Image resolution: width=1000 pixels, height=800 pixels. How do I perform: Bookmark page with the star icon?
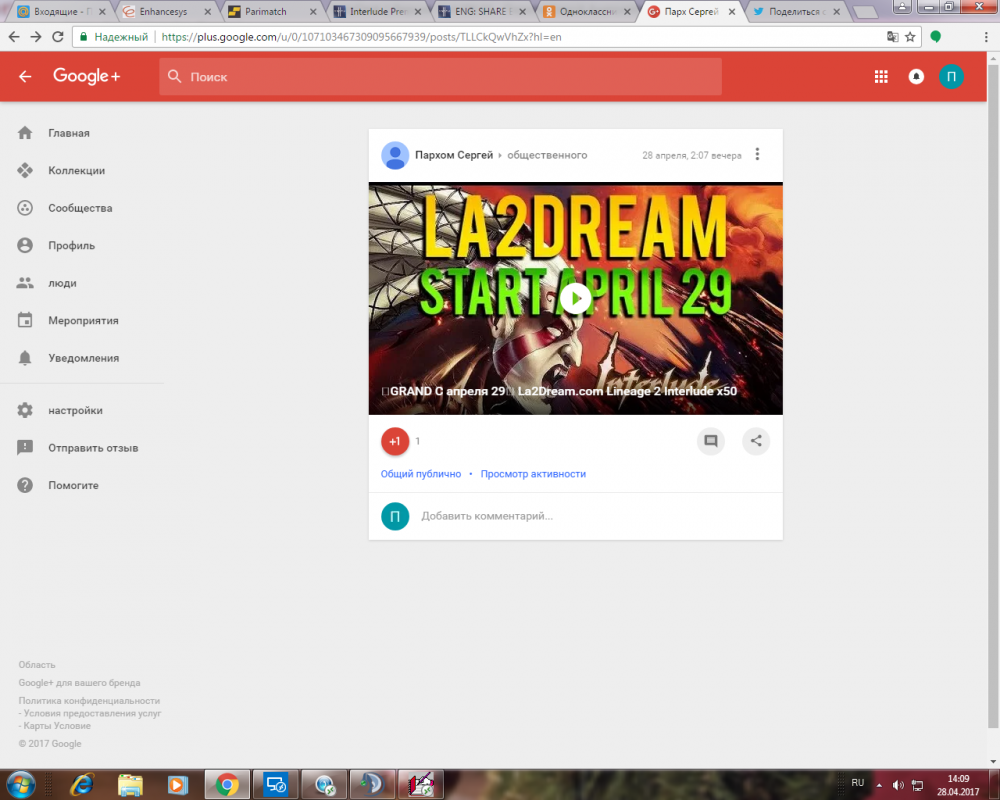coord(910,37)
